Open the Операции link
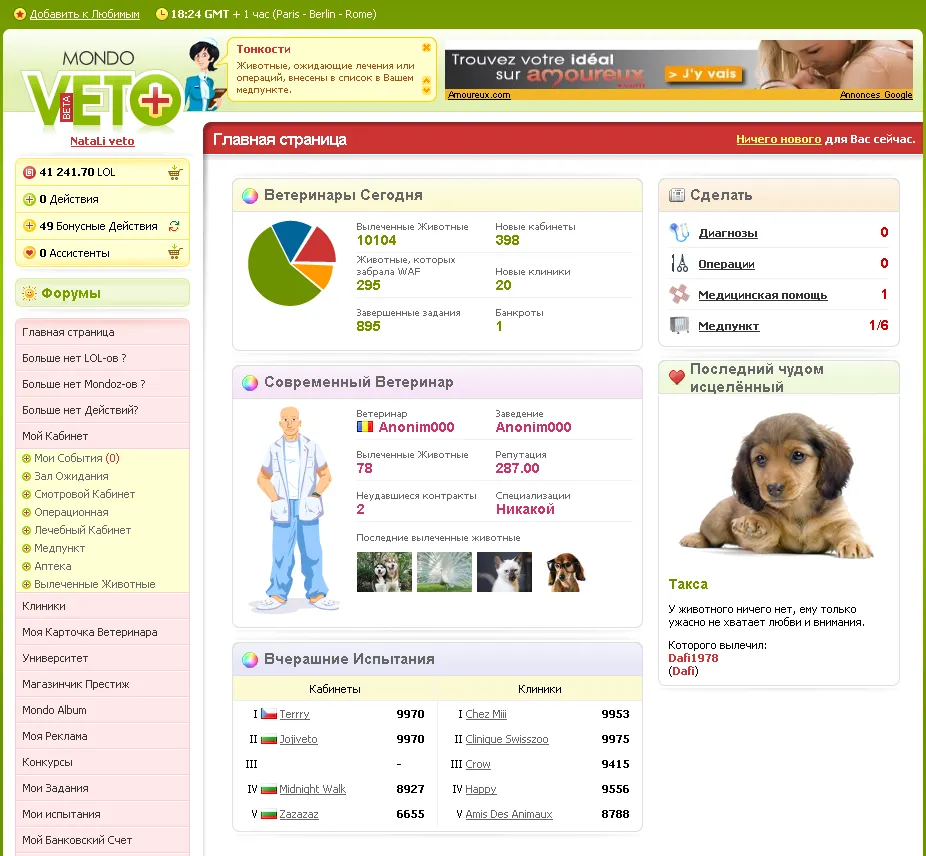926x856 pixels. [726, 263]
